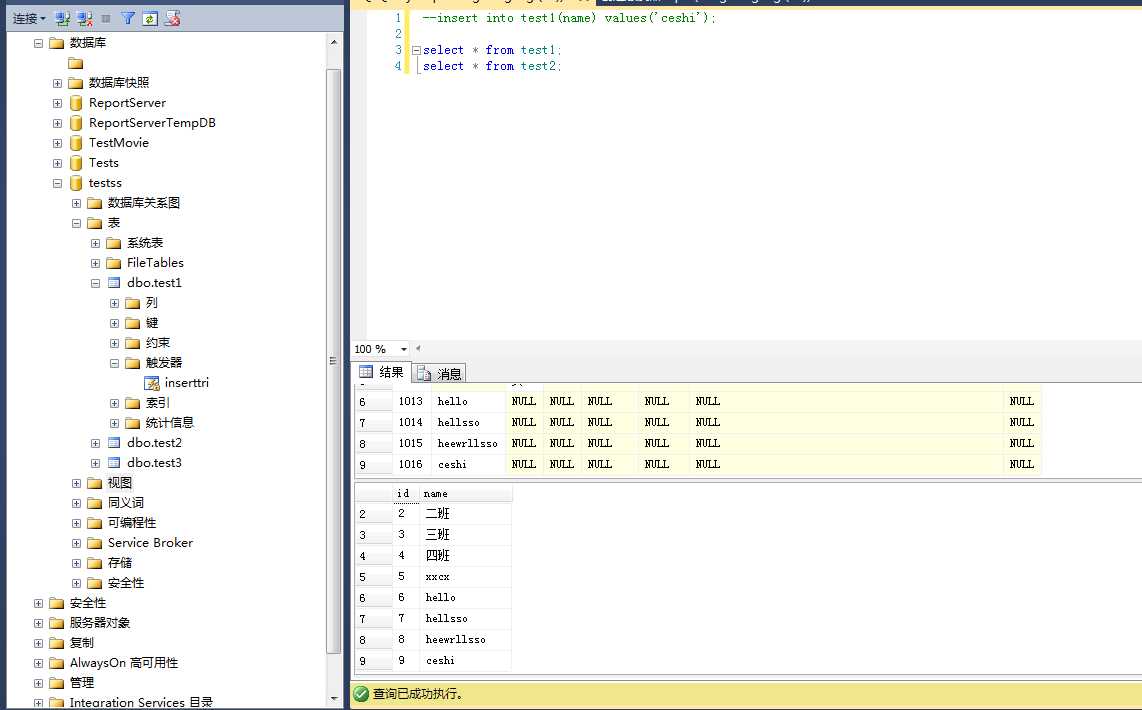Screen dimensions: 1142x710
Task: Click the '二班' name cell
Action: point(466,513)
